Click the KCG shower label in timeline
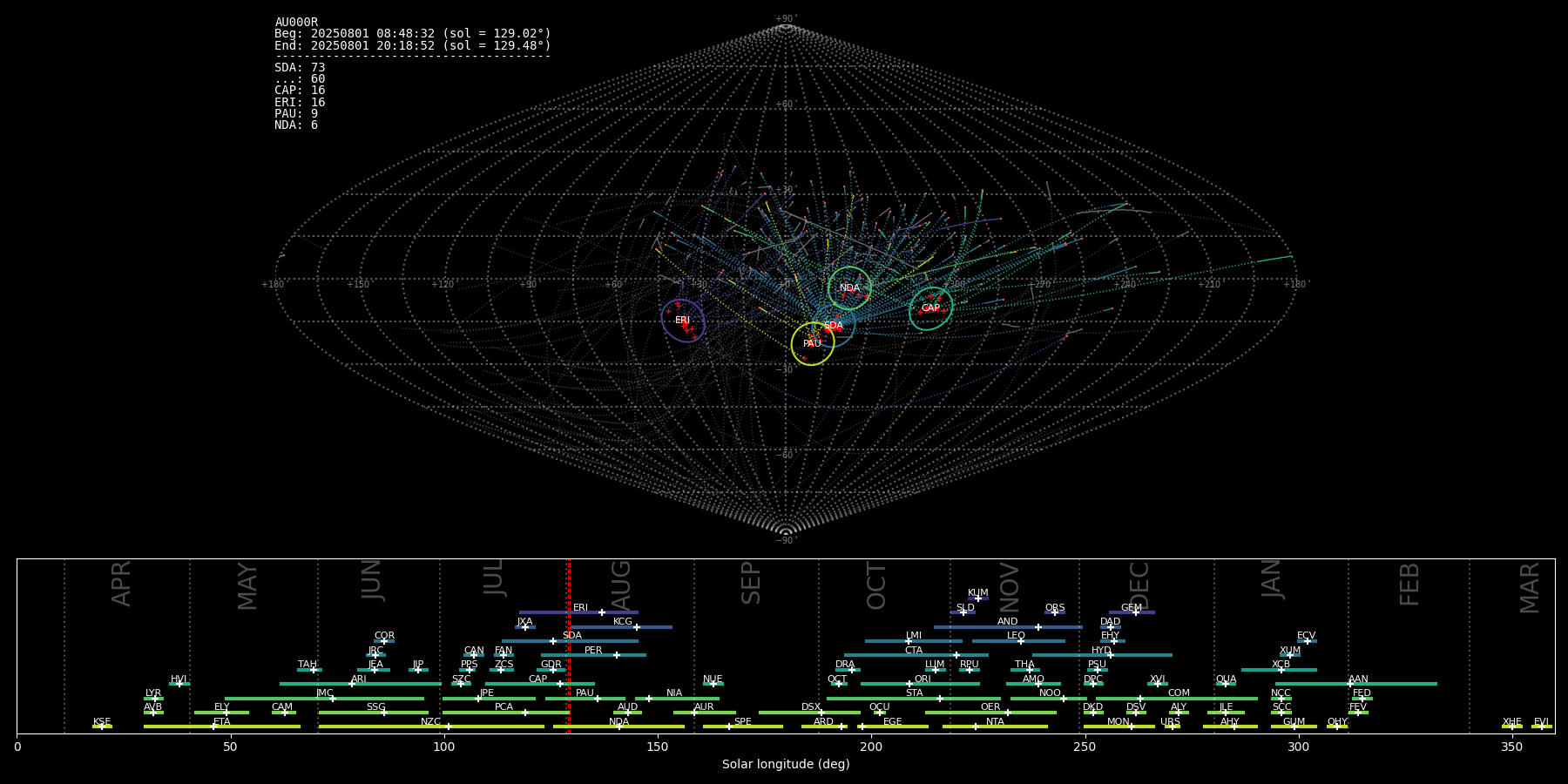This screenshot has width=1568, height=784. [x=623, y=622]
